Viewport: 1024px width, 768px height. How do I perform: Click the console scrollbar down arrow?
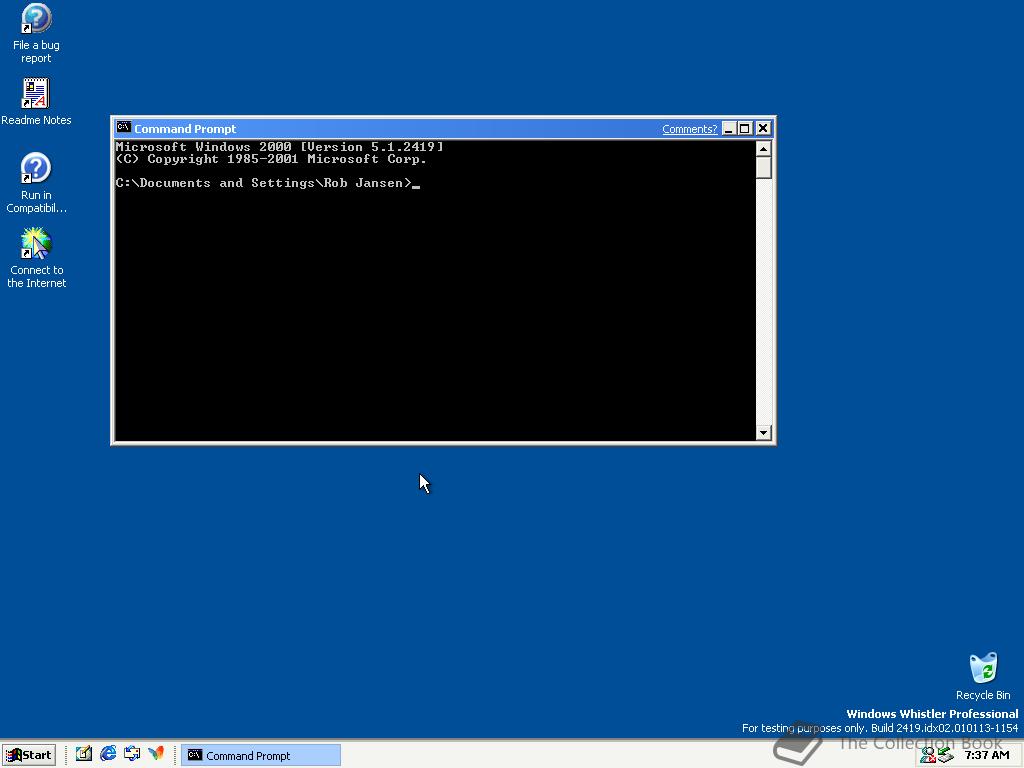pos(763,432)
